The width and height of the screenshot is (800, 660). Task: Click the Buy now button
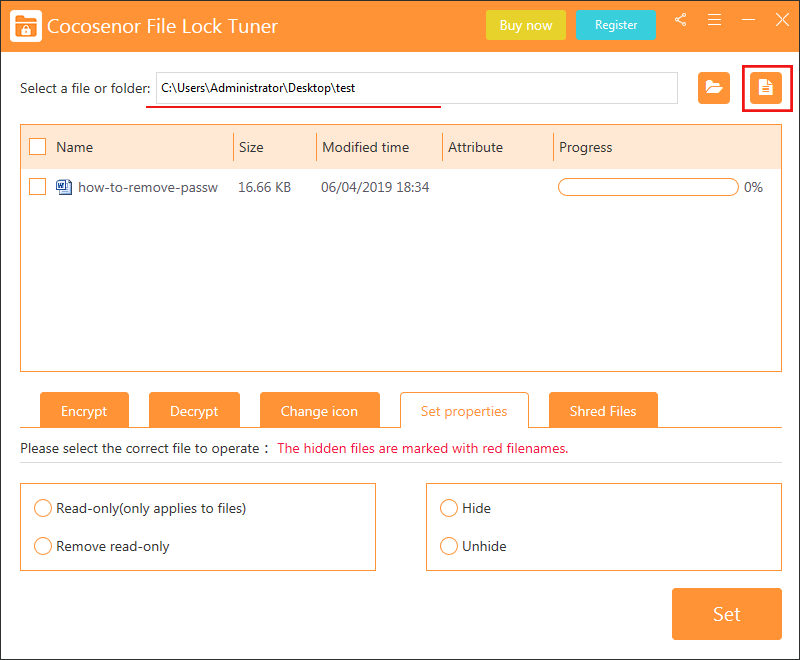point(526,25)
